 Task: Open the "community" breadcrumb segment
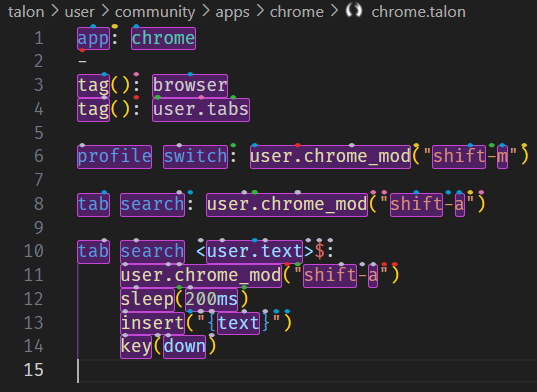tap(155, 12)
